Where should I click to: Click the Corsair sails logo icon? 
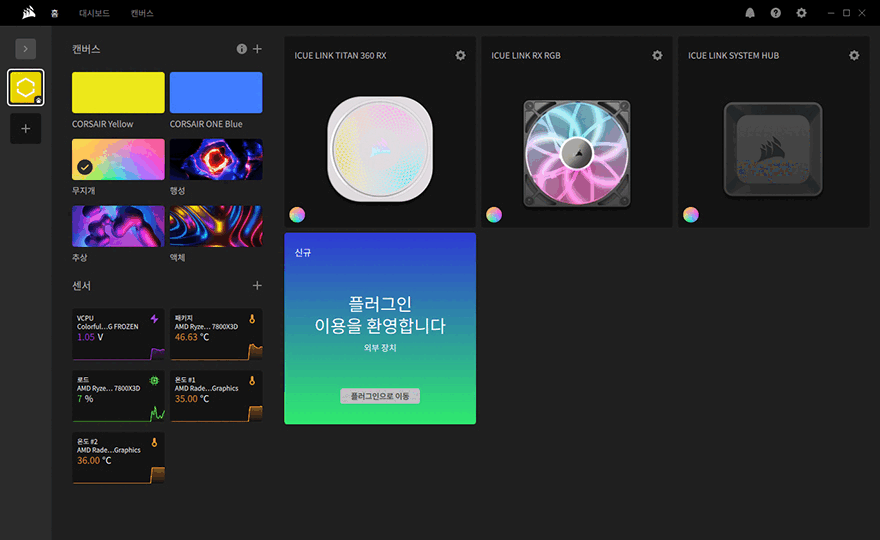tap(29, 12)
